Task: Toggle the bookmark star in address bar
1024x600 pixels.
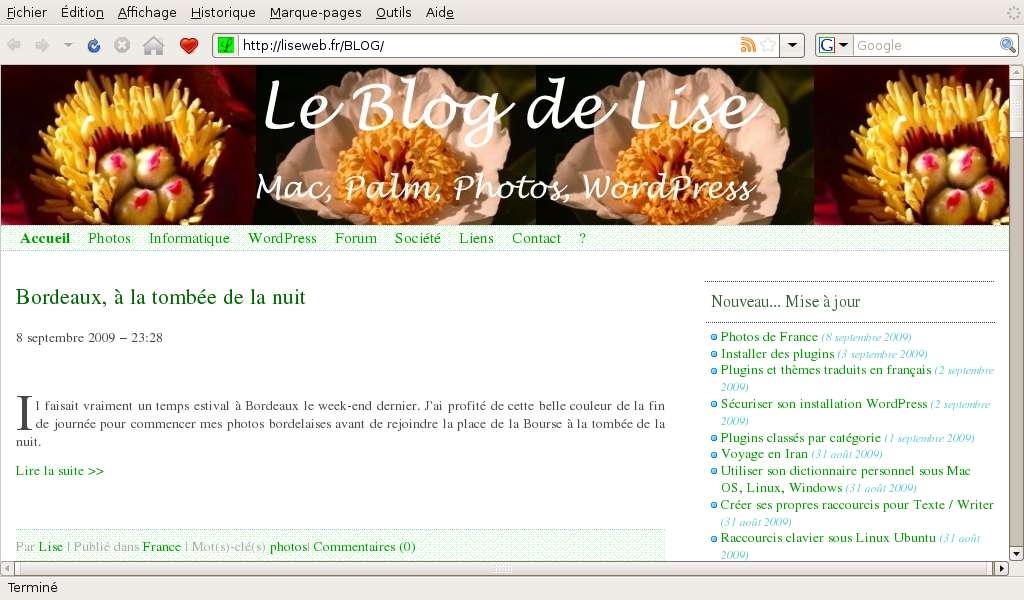Action: 768,45
